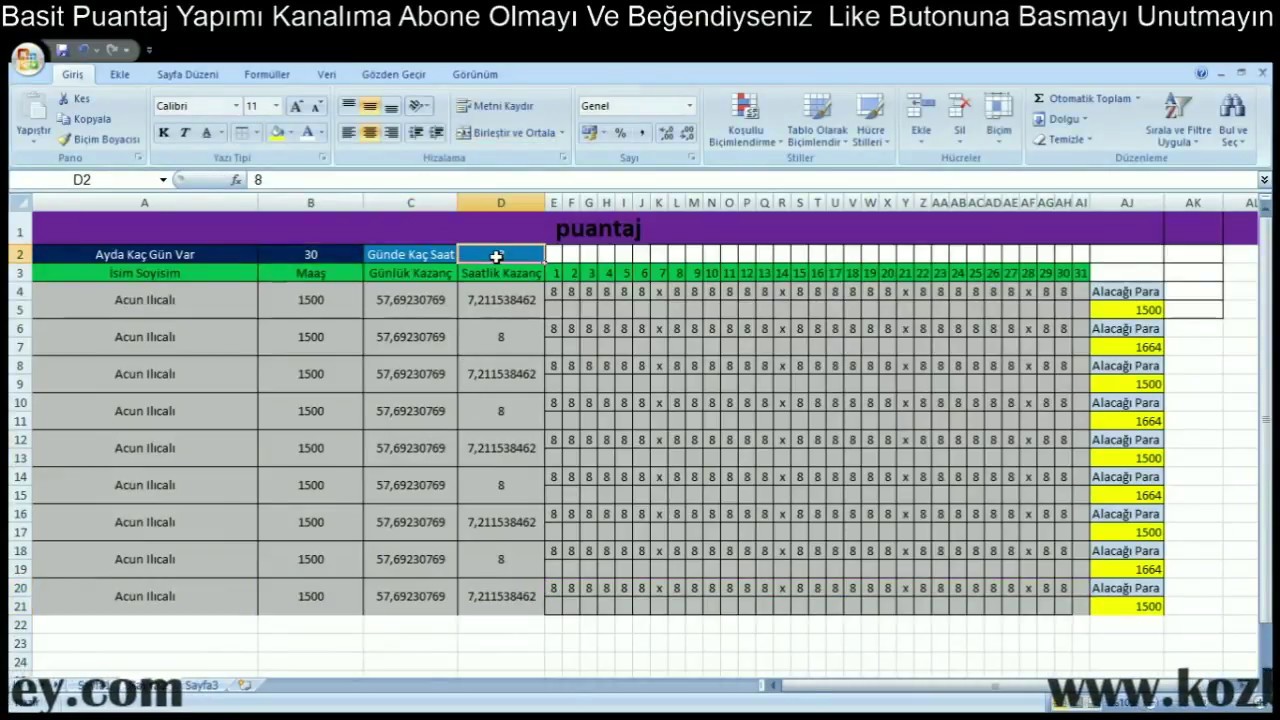The height and width of the screenshot is (720, 1280).
Task: Open Koşullu Biçimlendirme conditional formatting
Action: point(745,120)
